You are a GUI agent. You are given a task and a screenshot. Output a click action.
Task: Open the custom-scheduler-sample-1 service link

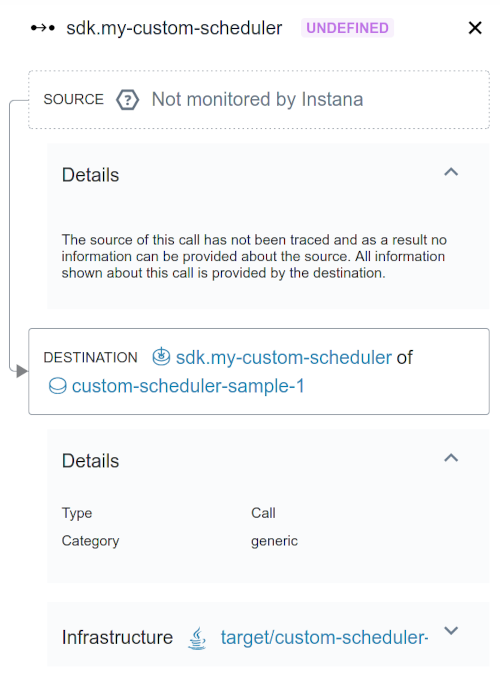tap(188, 386)
